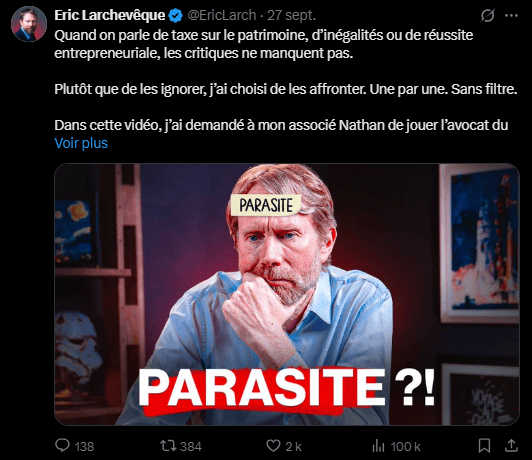Click the Grok slashed-circle icon
Viewport: 532px width, 460px height.
coord(488,16)
